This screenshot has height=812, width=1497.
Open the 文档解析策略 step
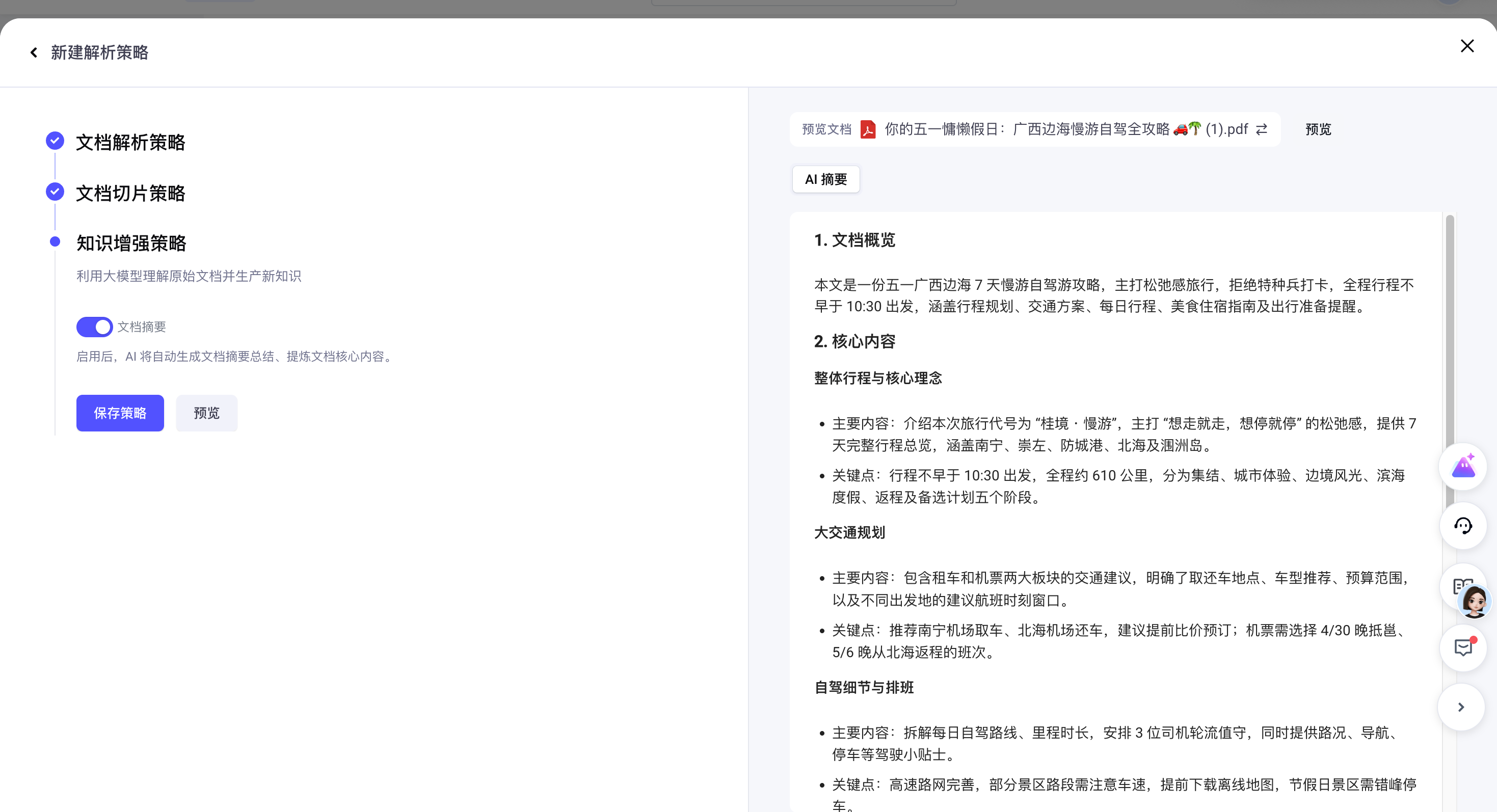[x=130, y=142]
